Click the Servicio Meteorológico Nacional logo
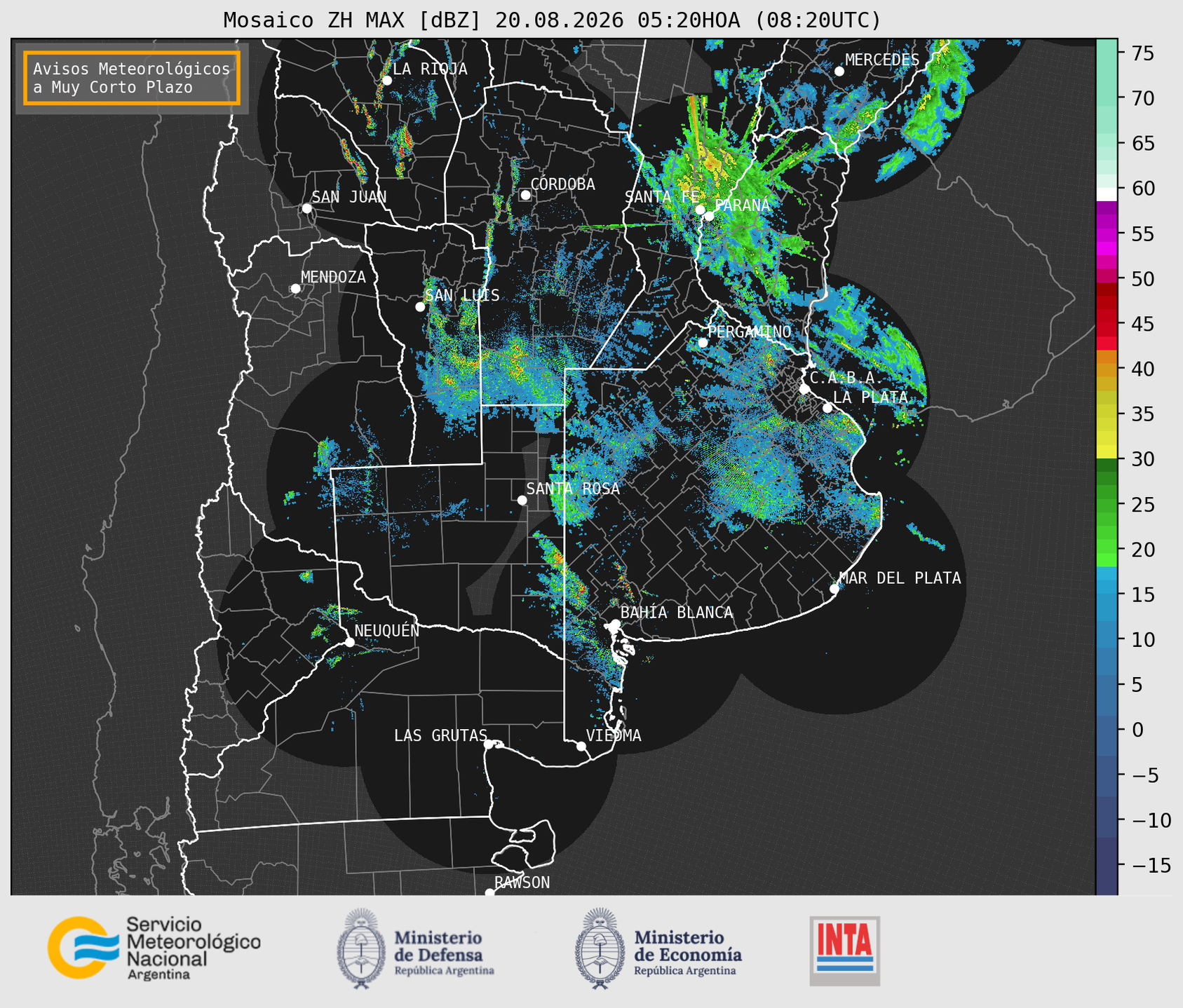 154,948
